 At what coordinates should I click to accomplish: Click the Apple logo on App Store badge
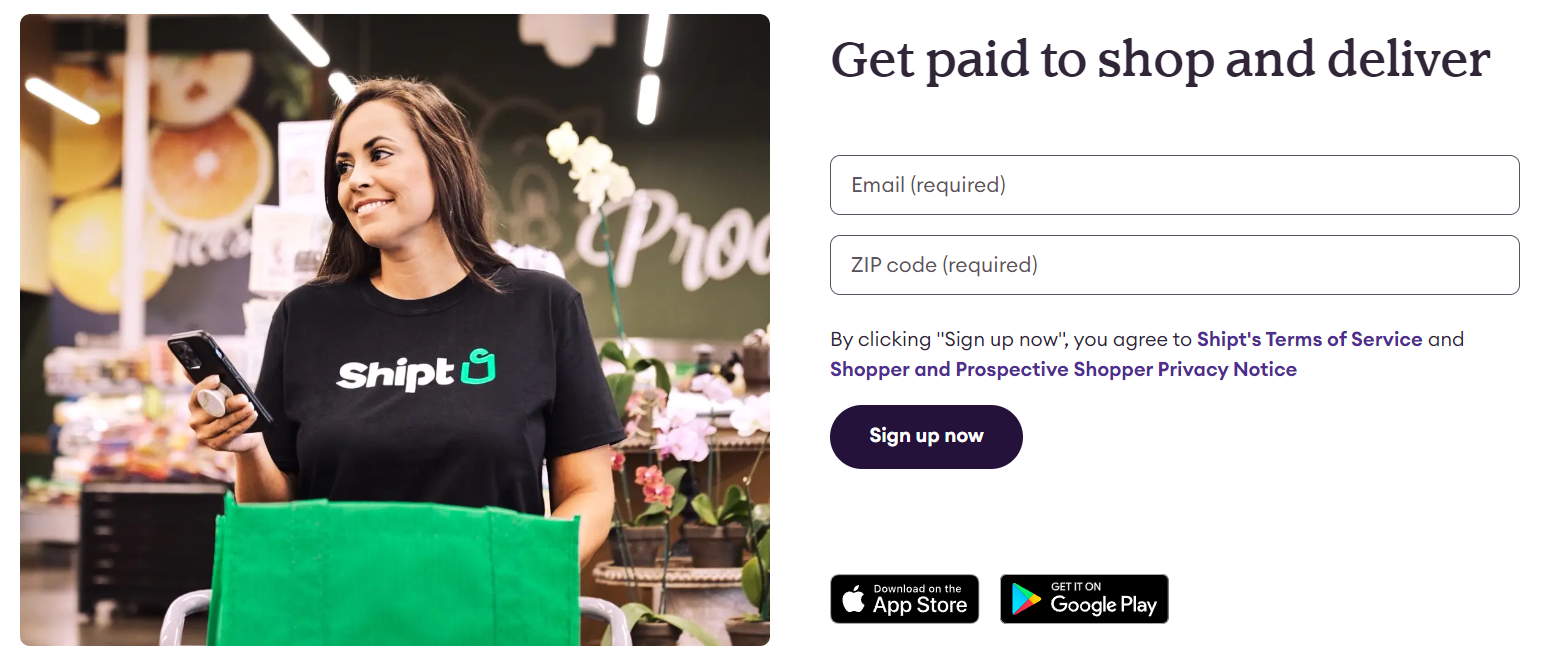[x=853, y=599]
